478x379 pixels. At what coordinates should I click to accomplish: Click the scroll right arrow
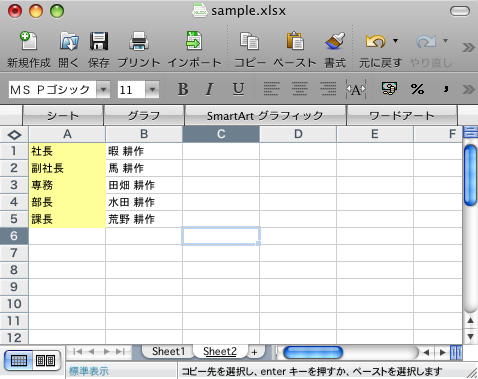point(442,352)
